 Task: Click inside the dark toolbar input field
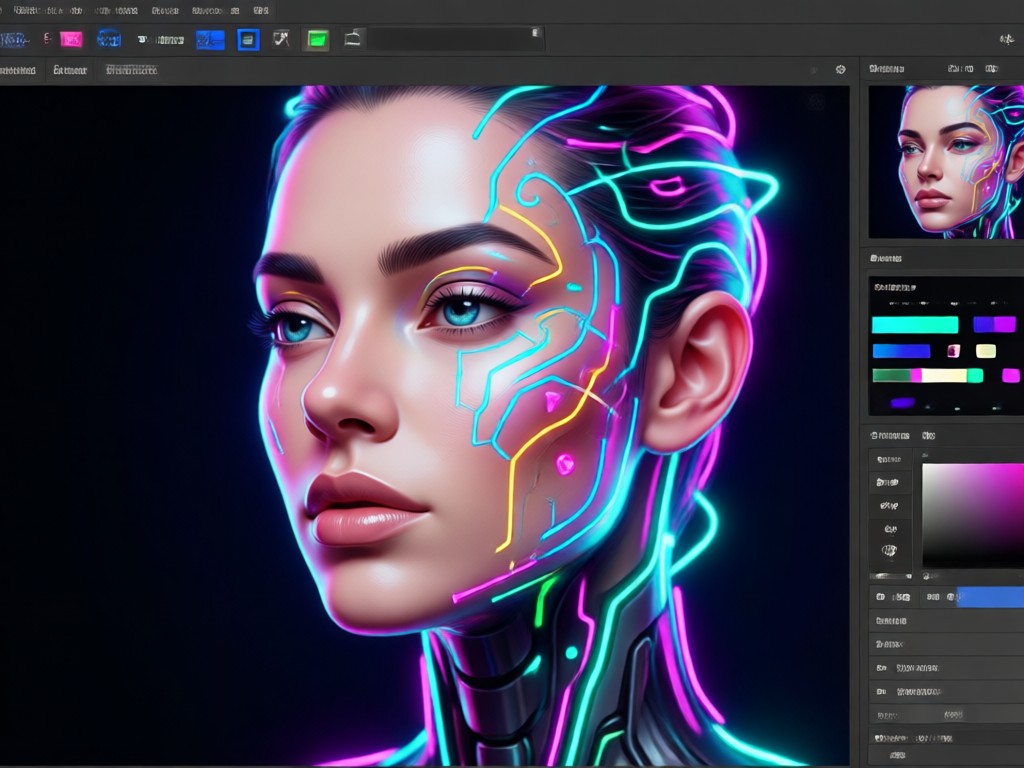pyautogui.click(x=456, y=39)
